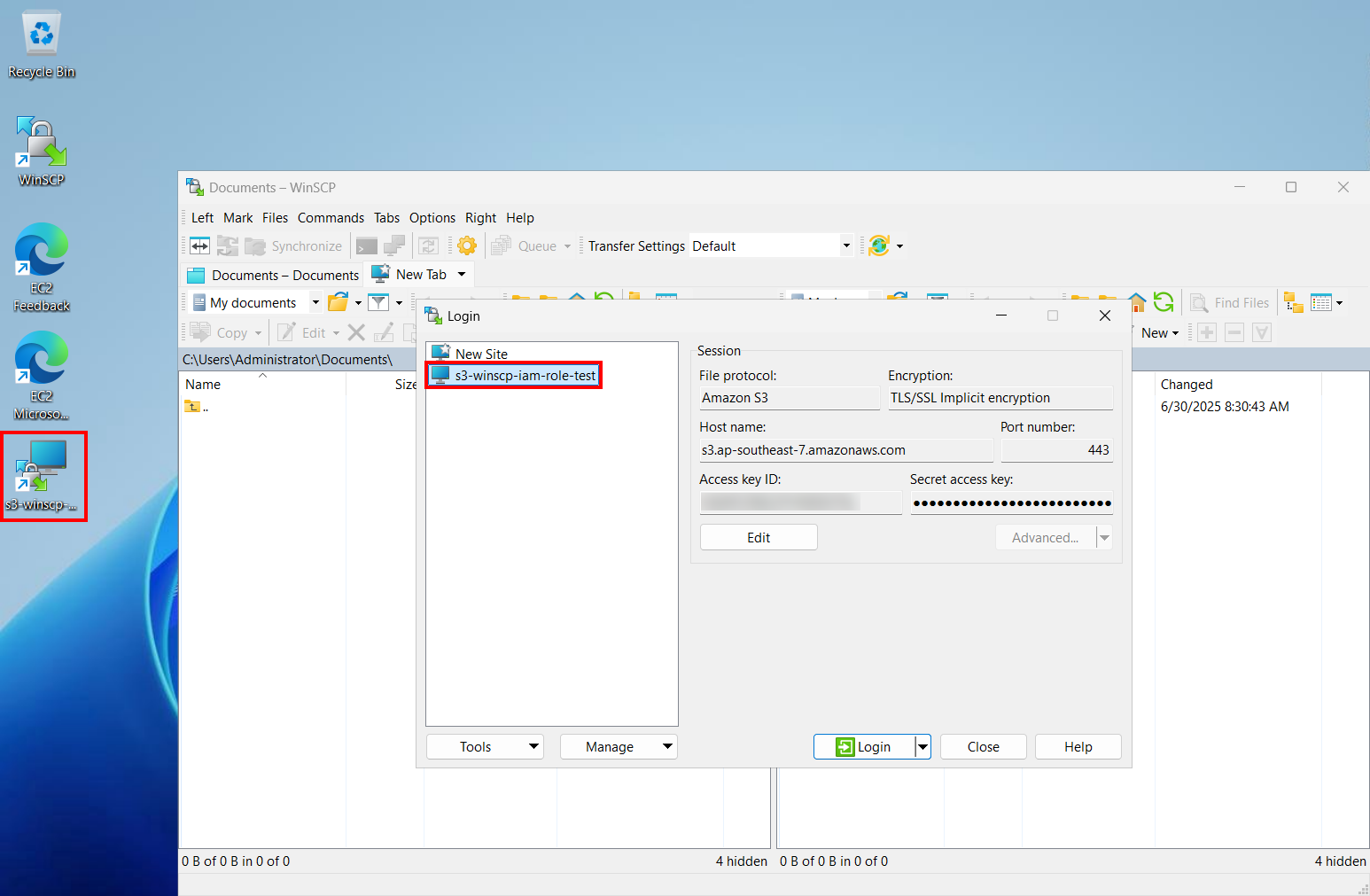Click the Rename icon in the toolbar

click(384, 332)
